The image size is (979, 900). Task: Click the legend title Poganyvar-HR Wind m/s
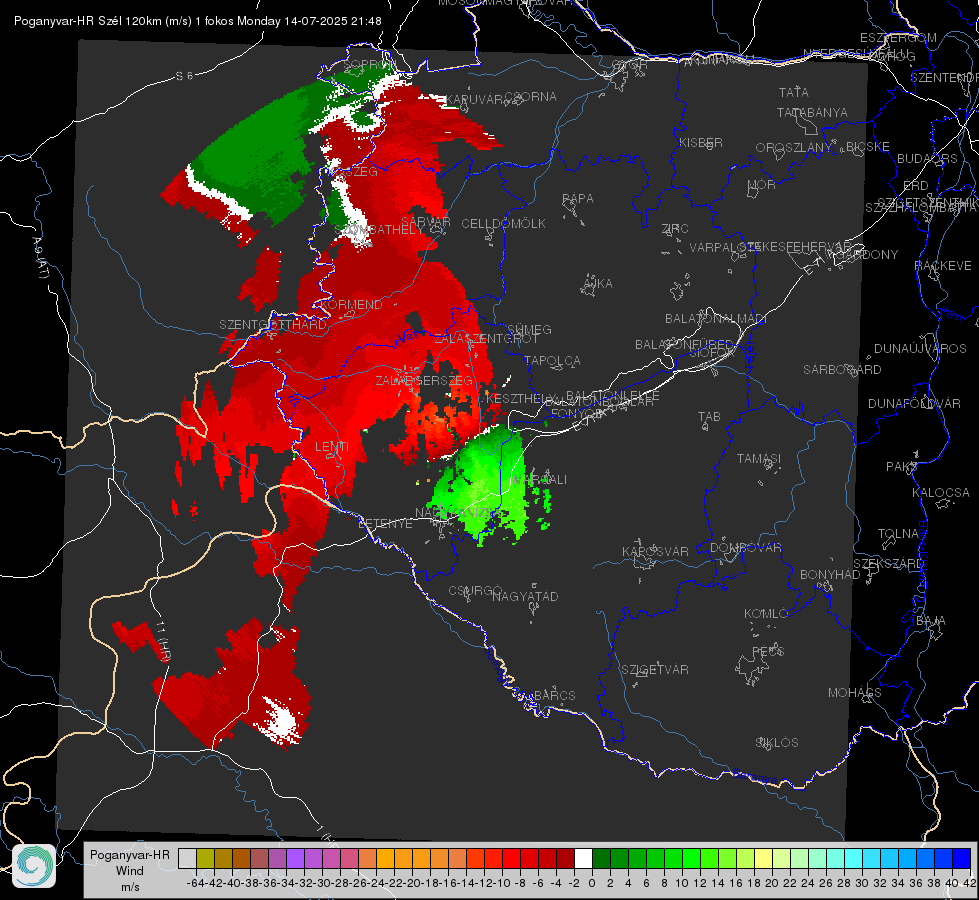[130, 871]
